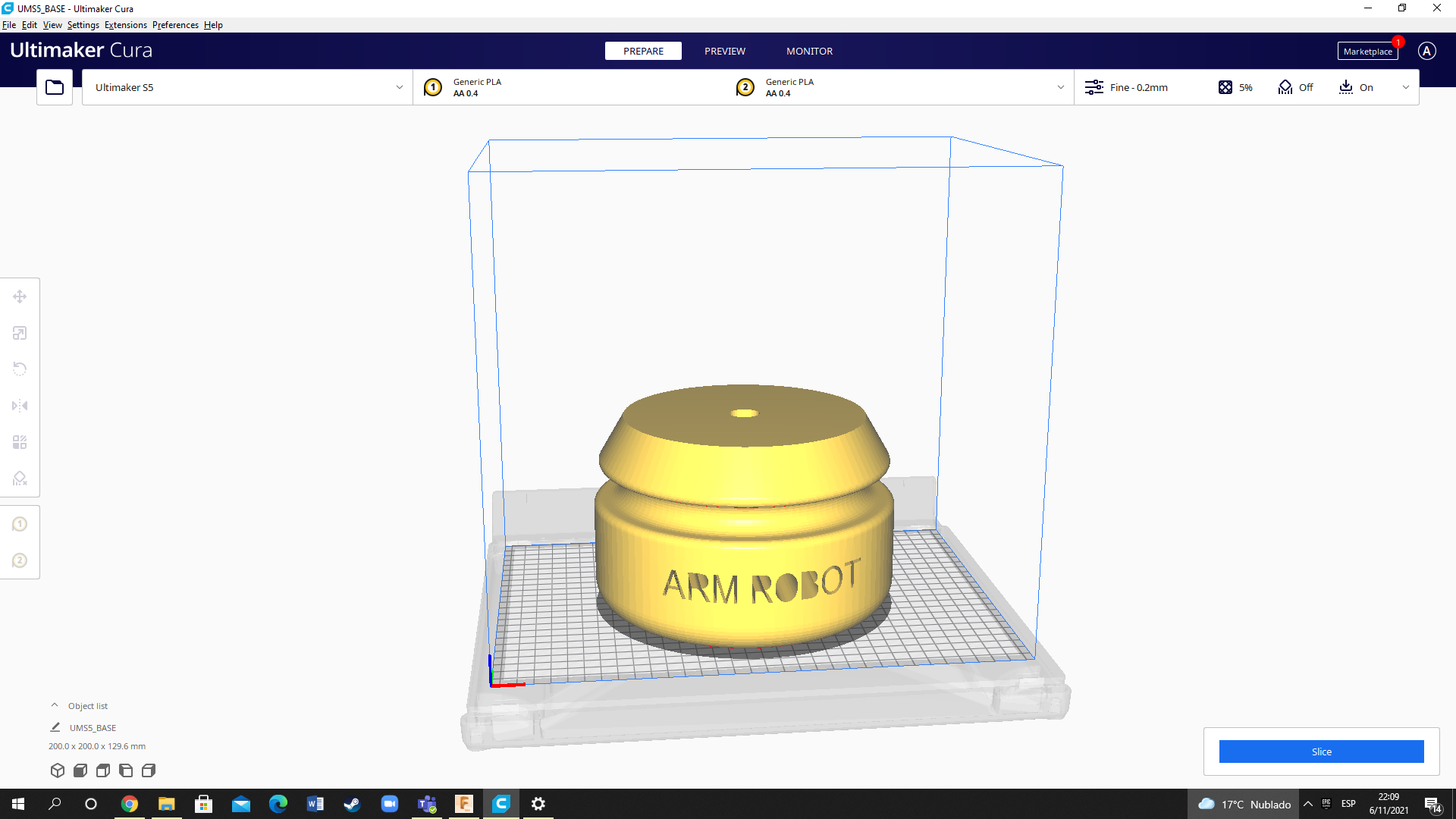Click the Move tool icon in sidebar
This screenshot has width=1456, height=819.
[x=19, y=296]
